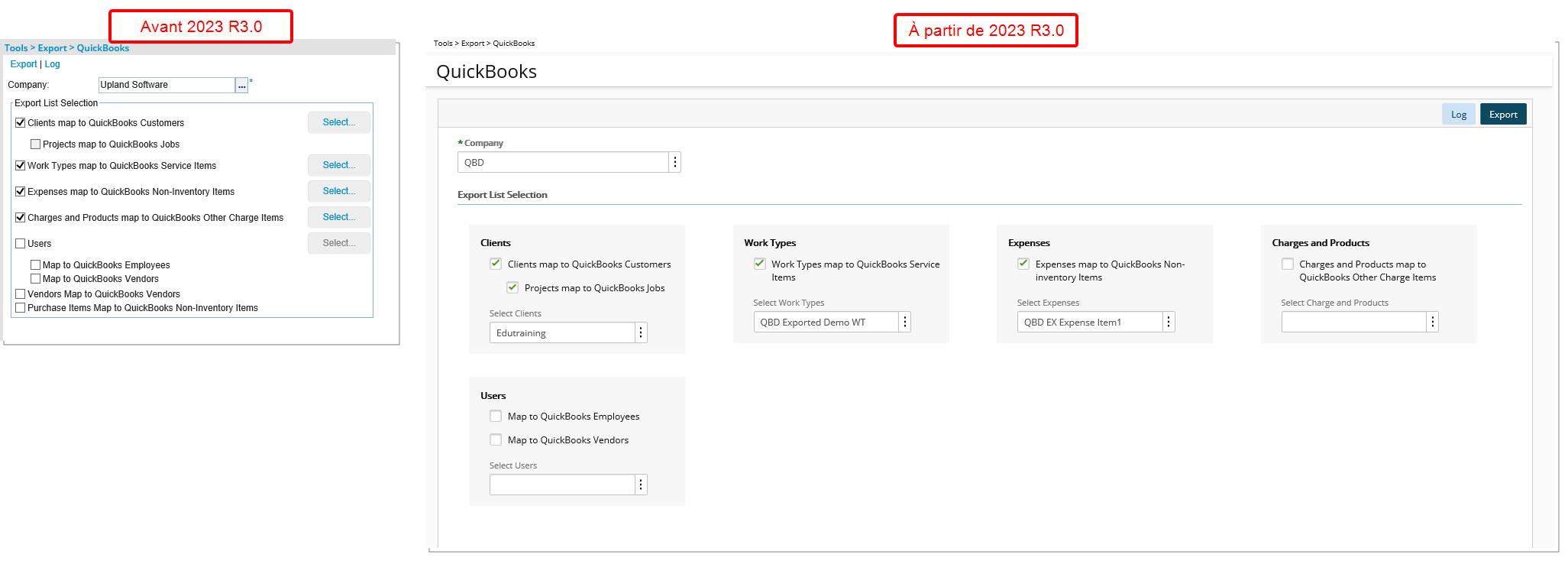Toggle old Work Types map to Service Items
Image resolution: width=1568 pixels, height=561 pixels.
(x=21, y=165)
